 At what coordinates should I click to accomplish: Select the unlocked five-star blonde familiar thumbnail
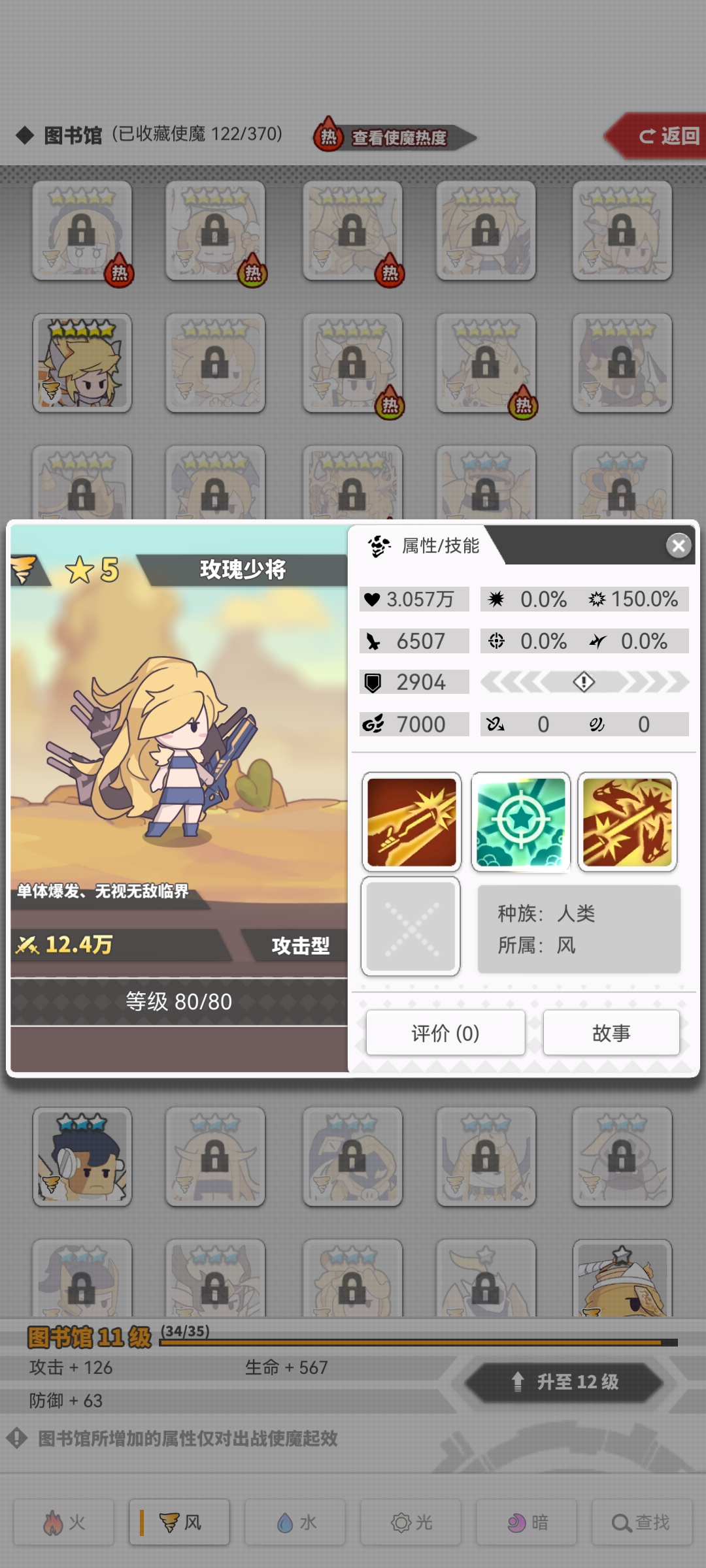pyautogui.click(x=82, y=363)
